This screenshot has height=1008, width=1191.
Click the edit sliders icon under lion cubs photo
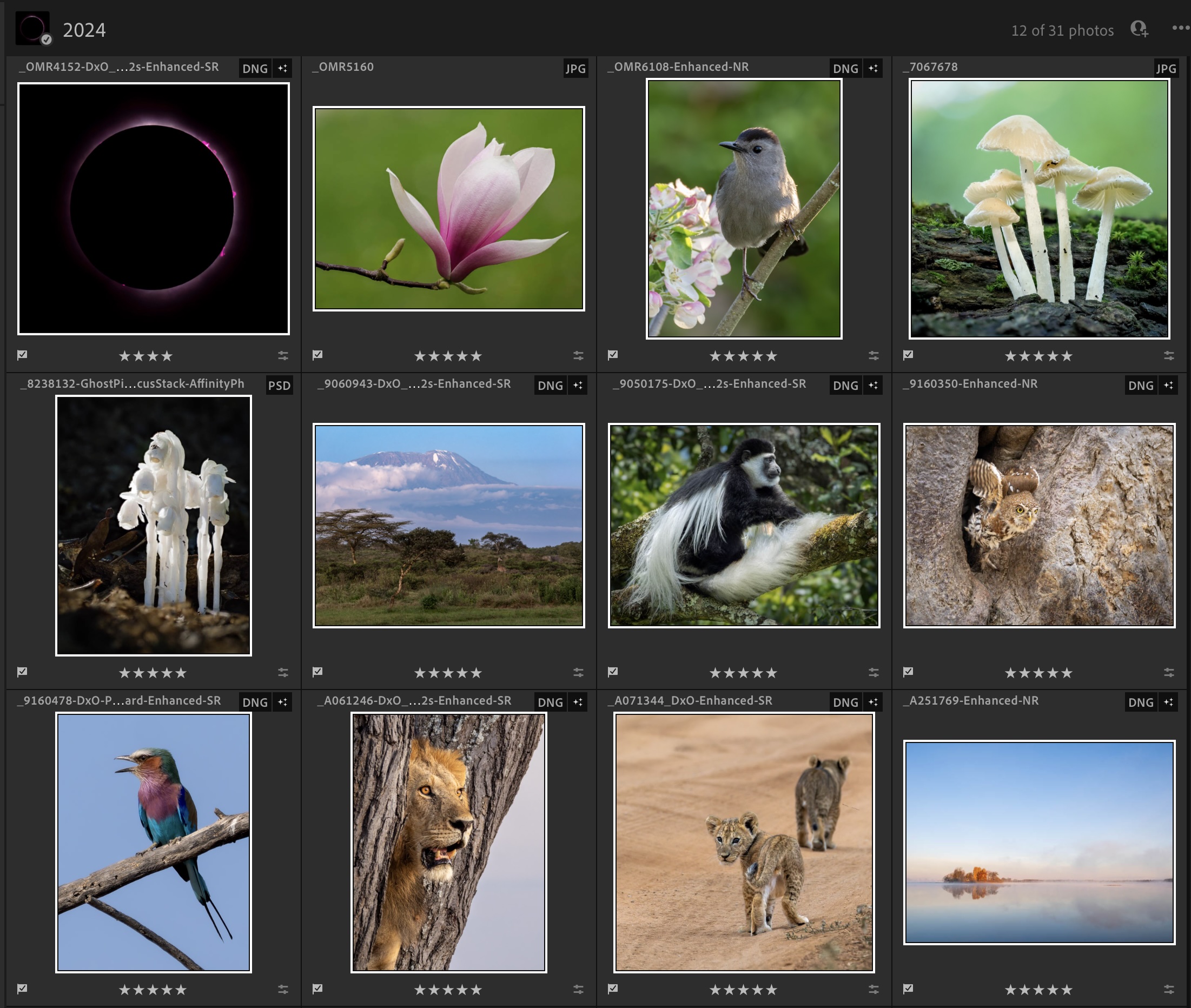click(x=874, y=989)
